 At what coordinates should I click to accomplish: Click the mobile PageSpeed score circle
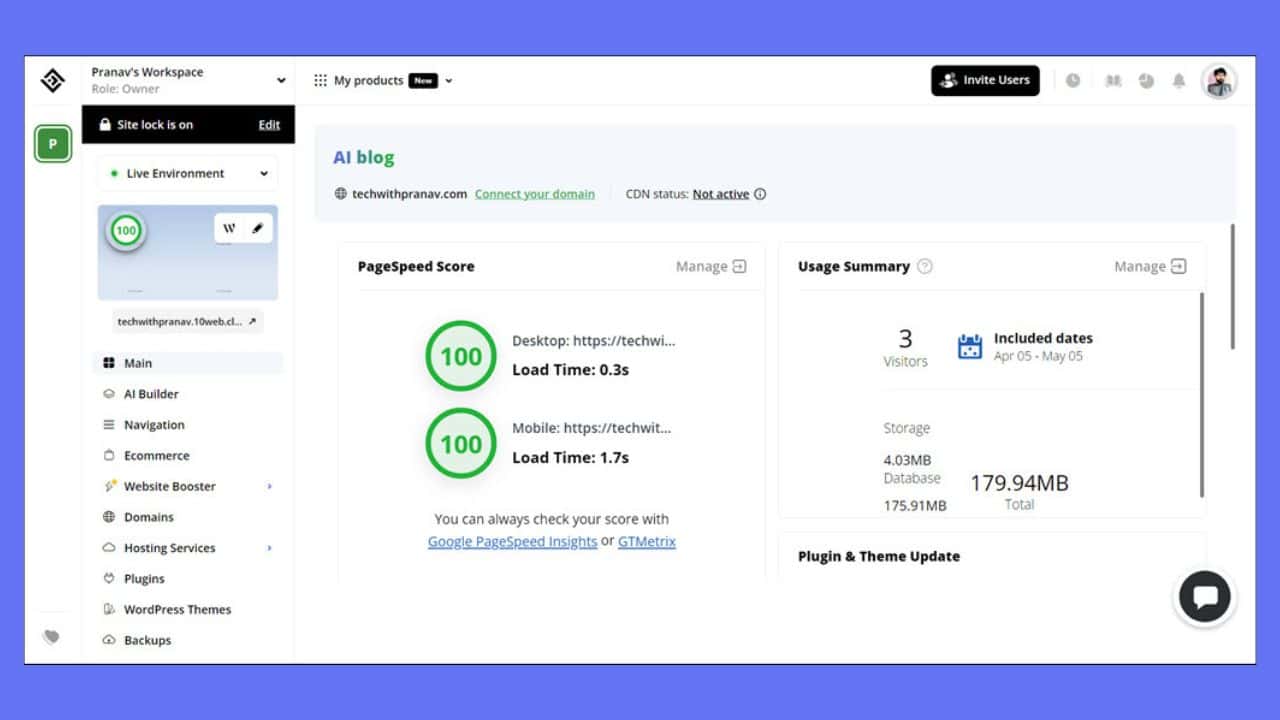tap(461, 444)
